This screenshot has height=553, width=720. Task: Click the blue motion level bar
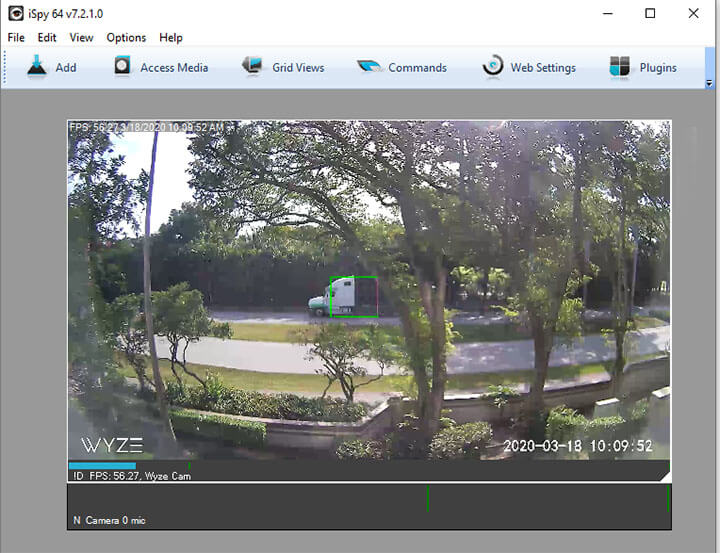pyautogui.click(x=102, y=465)
